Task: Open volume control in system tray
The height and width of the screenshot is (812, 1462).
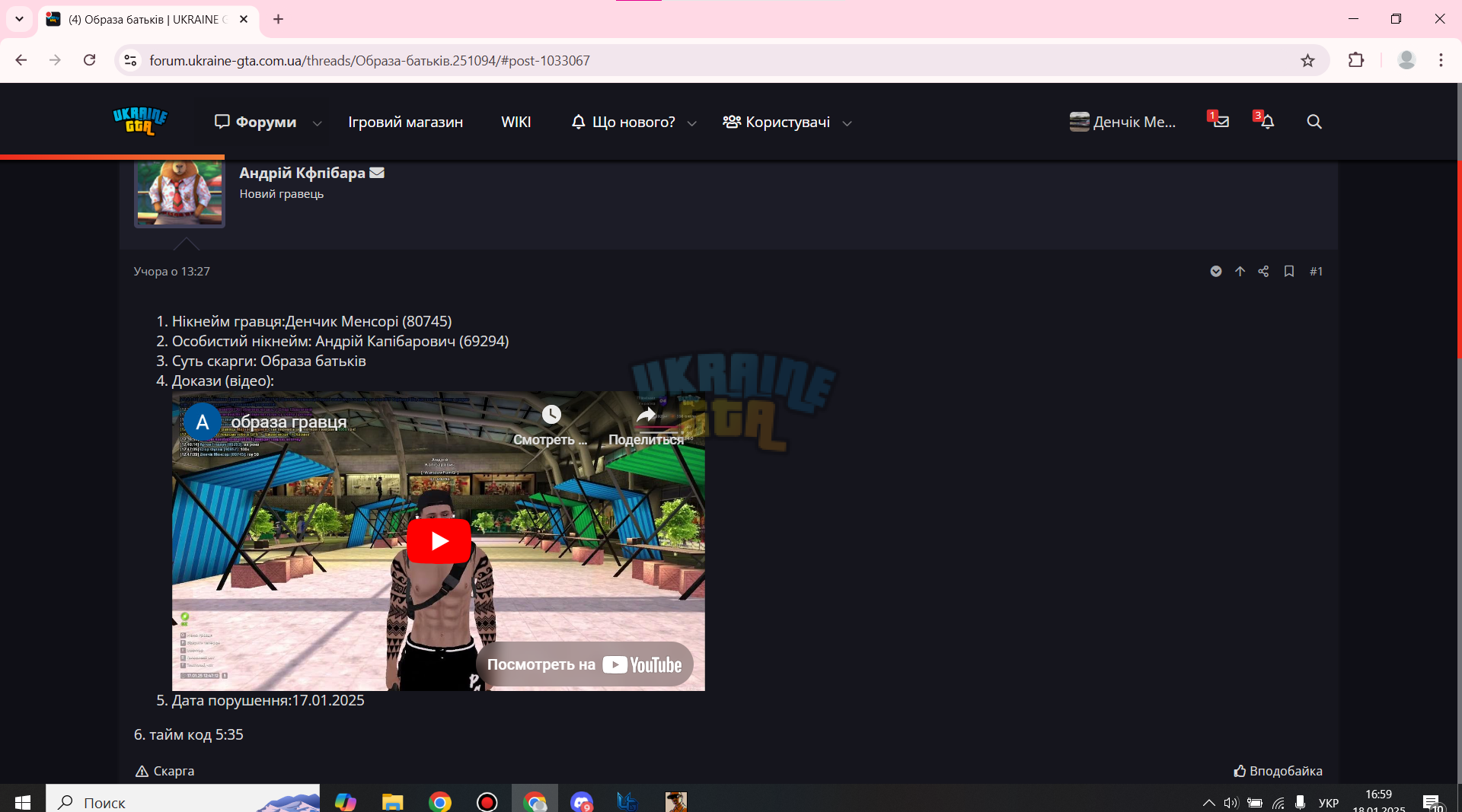Action: [1231, 802]
